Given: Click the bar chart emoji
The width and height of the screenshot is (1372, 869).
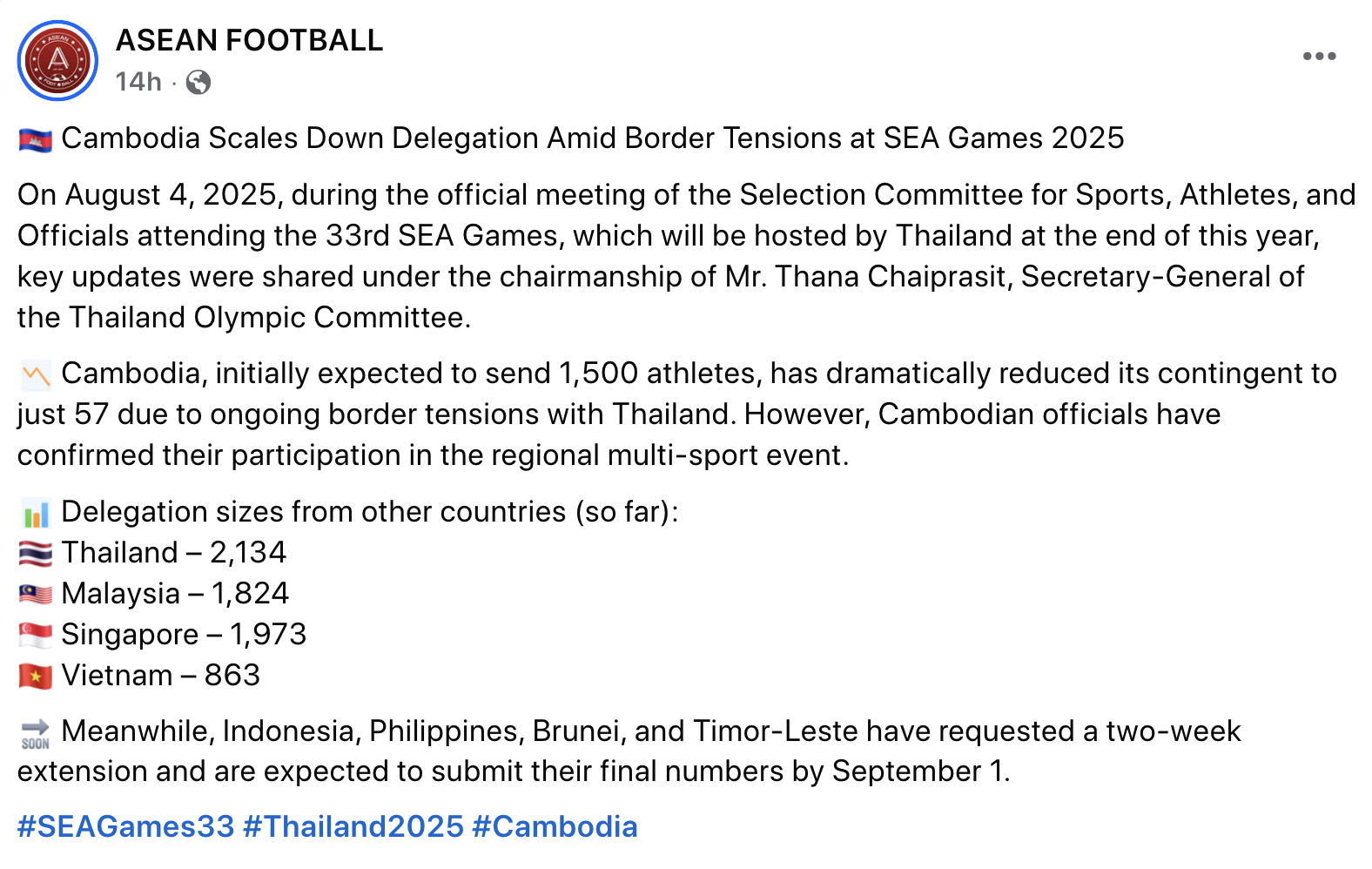Looking at the screenshot, I should [36, 513].
